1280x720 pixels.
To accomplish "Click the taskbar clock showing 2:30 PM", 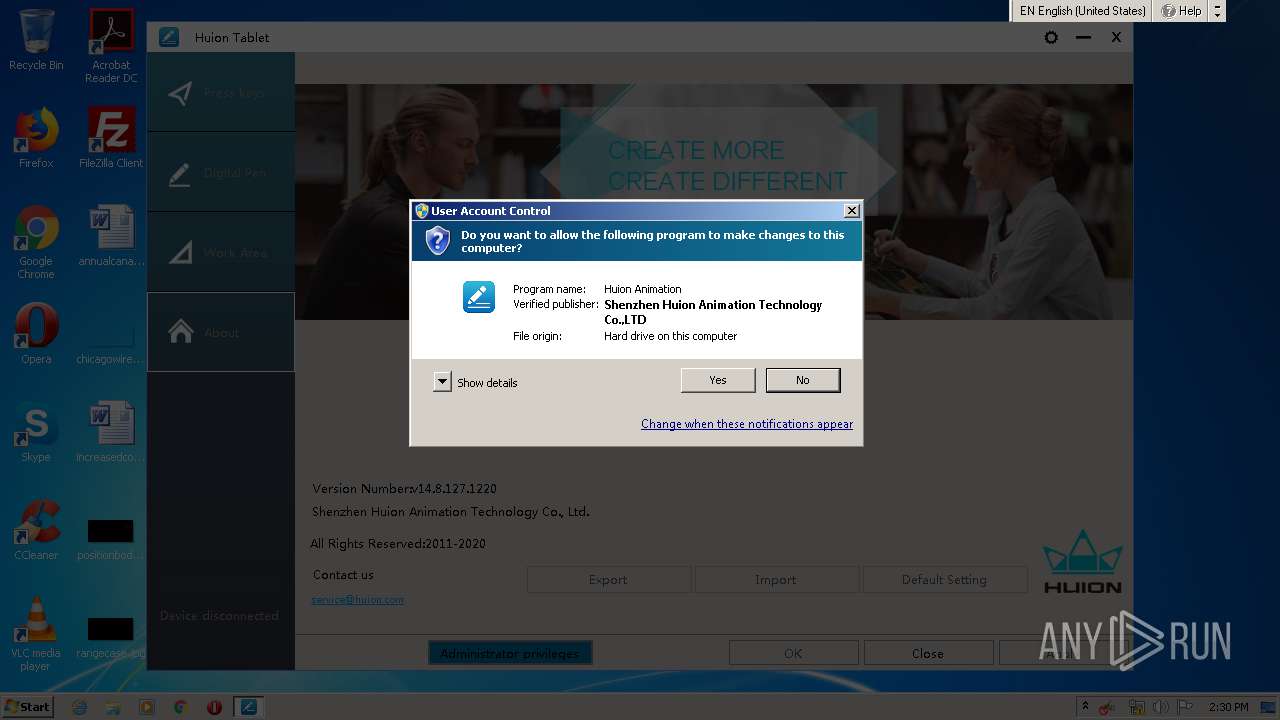I will pyautogui.click(x=1229, y=707).
